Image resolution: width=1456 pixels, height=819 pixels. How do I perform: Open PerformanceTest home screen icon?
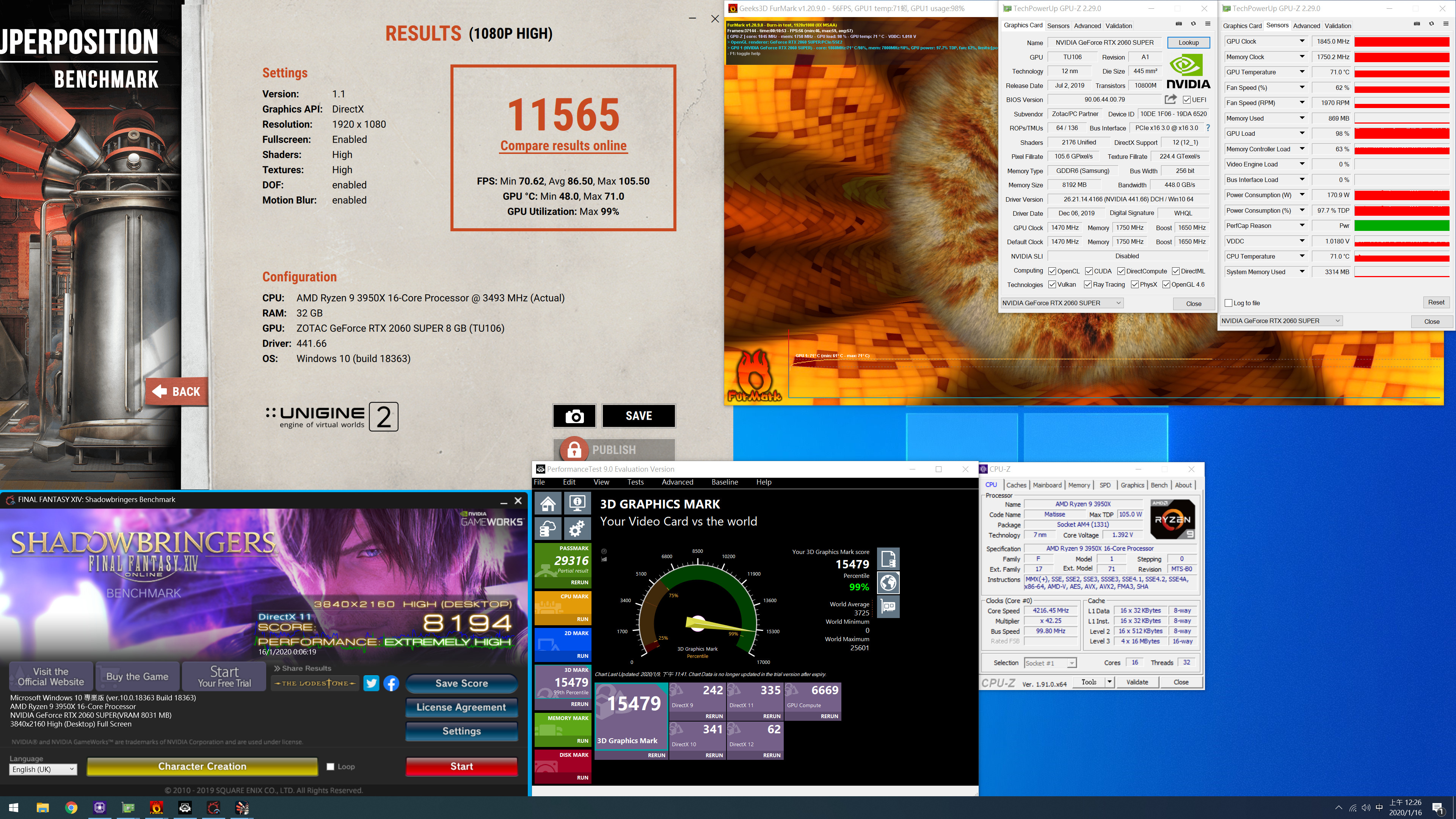[548, 503]
